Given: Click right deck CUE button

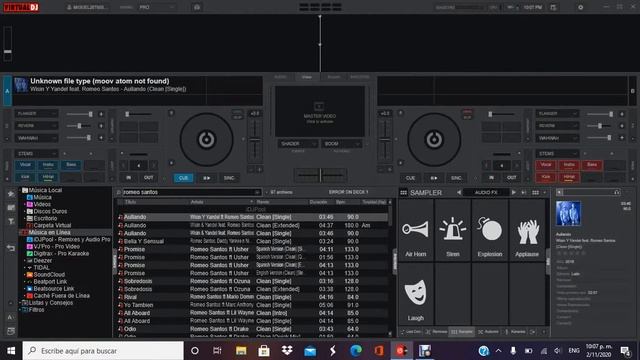Looking at the screenshot, I should coord(410,178).
